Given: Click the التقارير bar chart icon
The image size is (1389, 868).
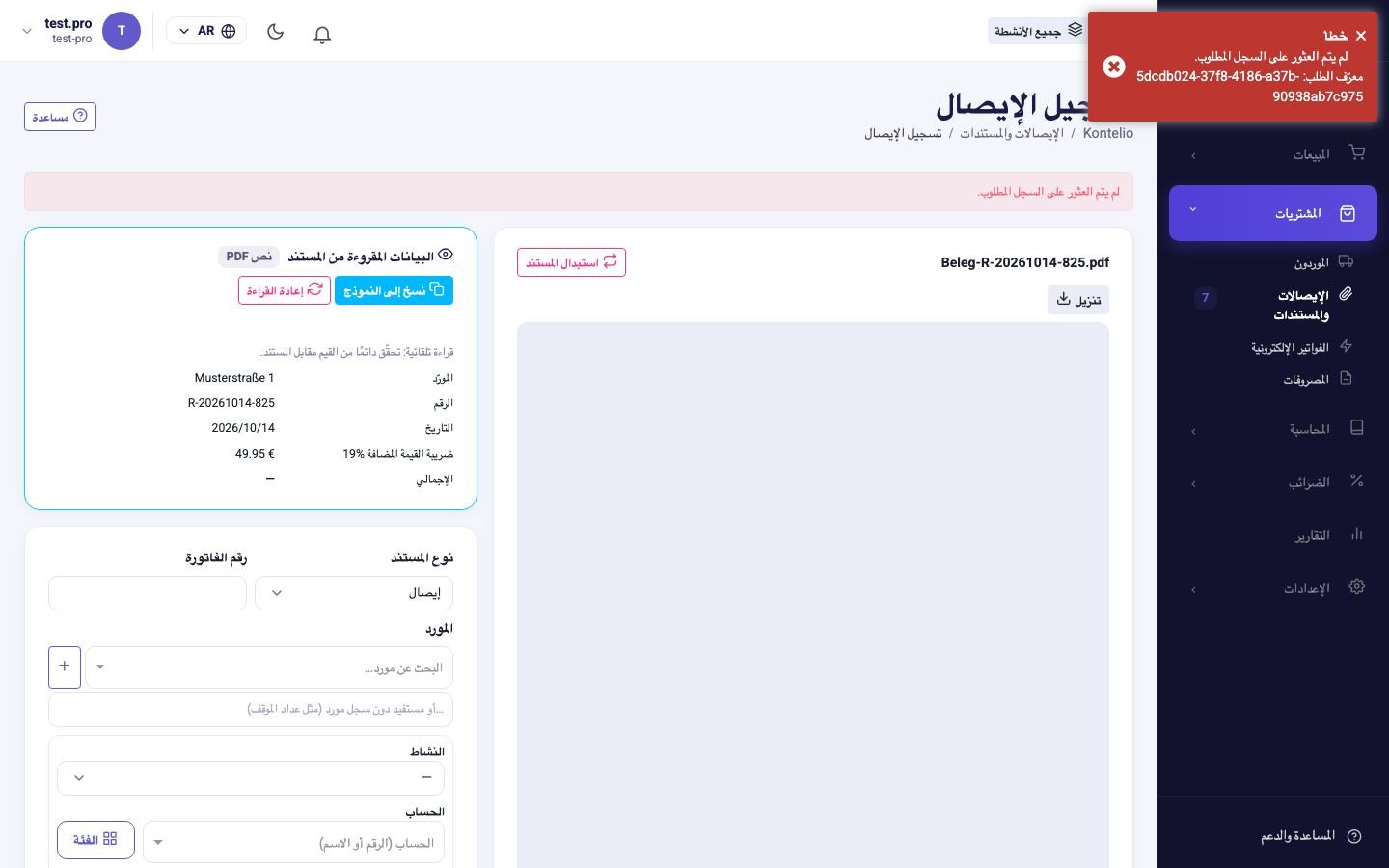Looking at the screenshot, I should [x=1357, y=533].
